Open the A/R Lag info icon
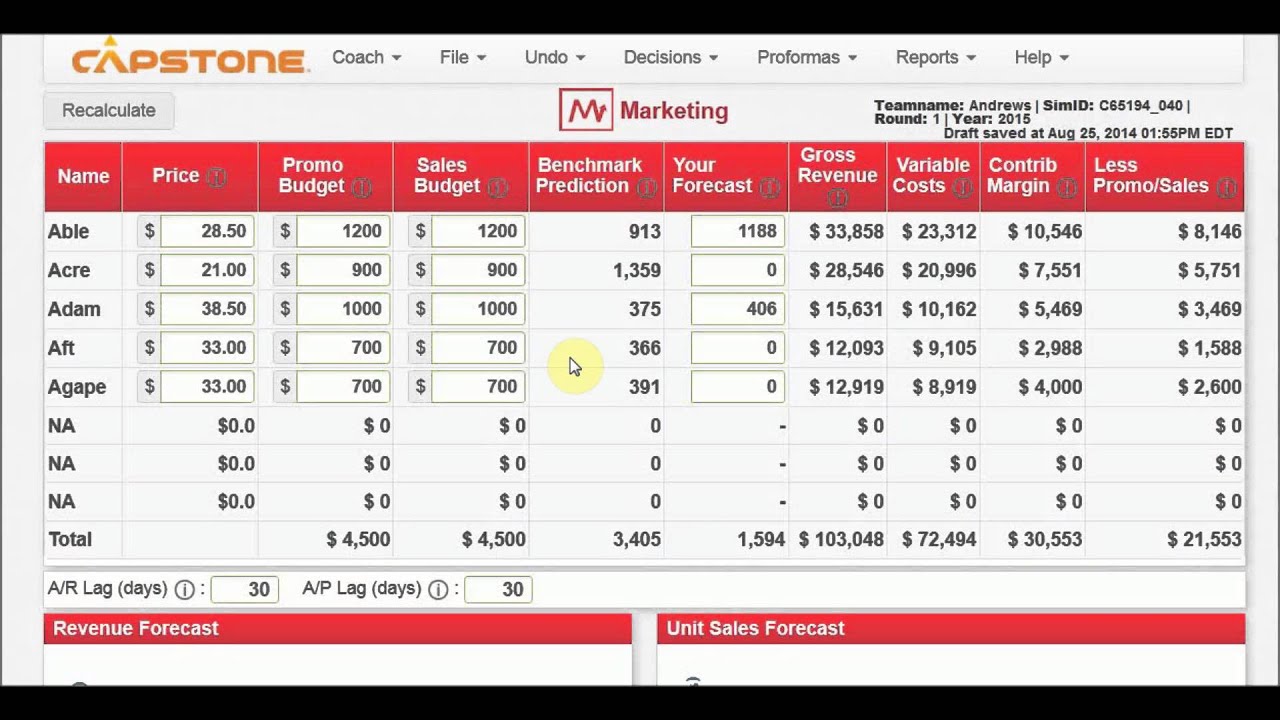 click(x=184, y=590)
